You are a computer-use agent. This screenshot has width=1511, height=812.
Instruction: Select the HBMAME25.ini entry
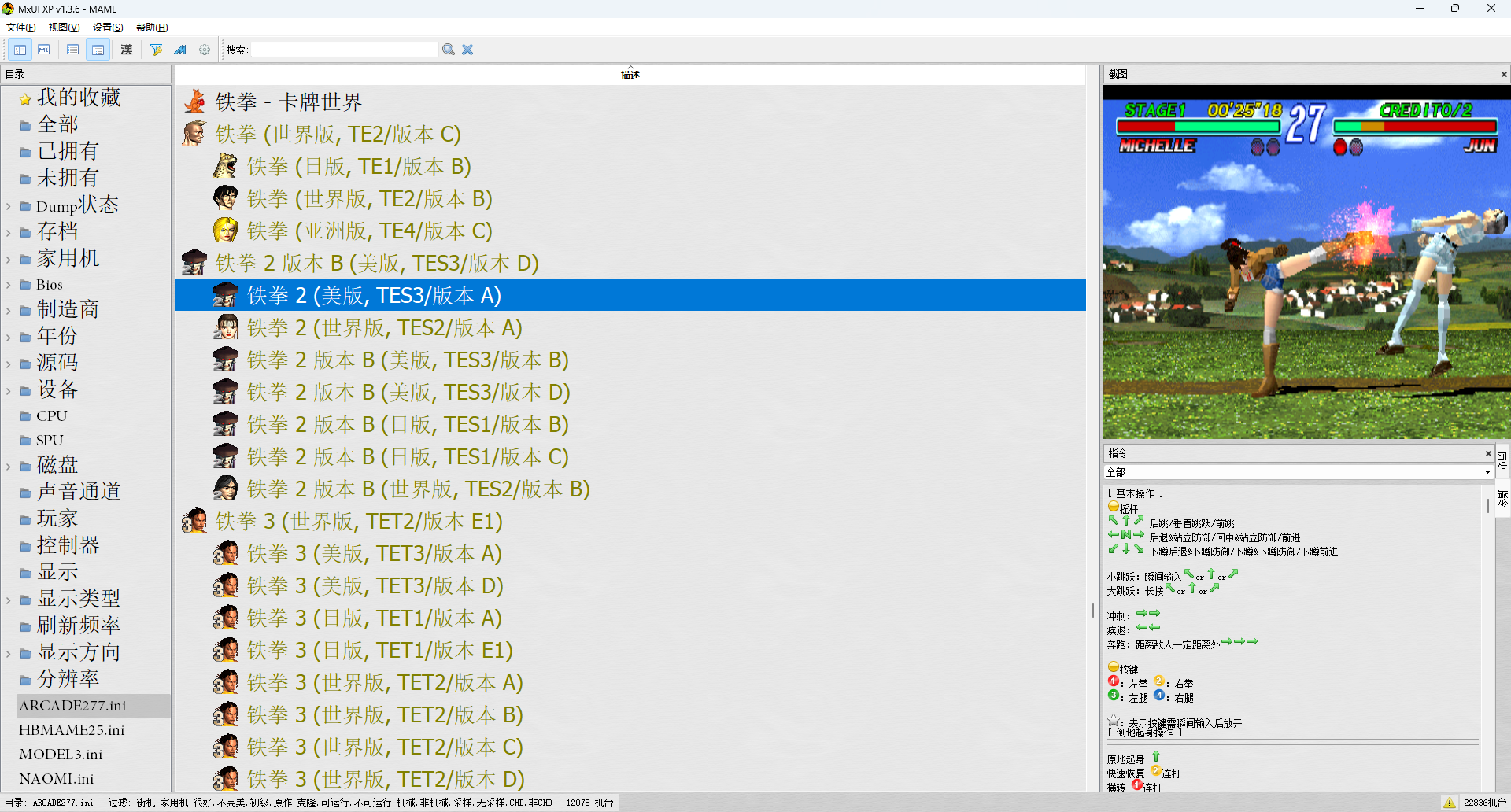tap(72, 730)
